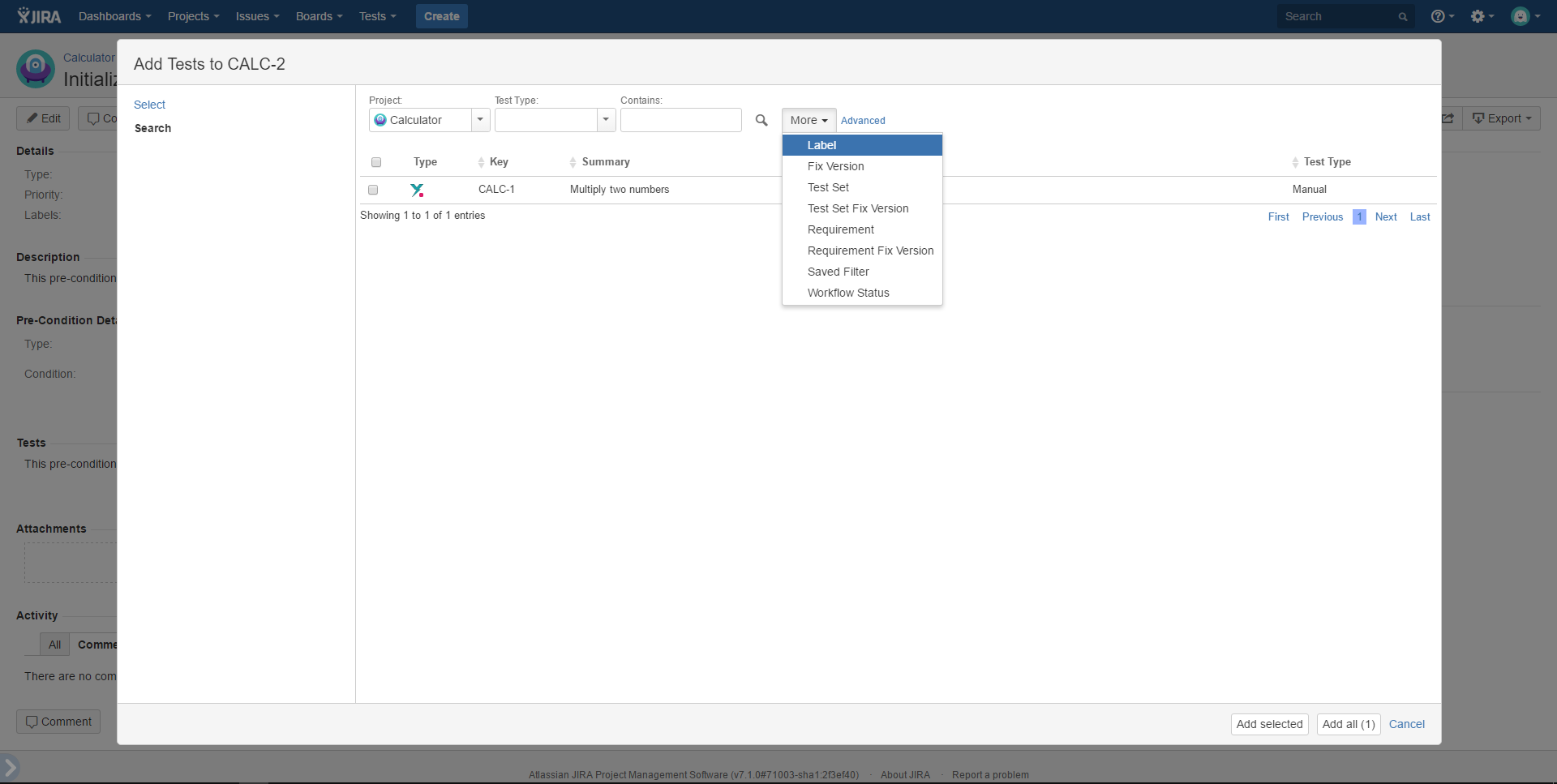1557x784 pixels.
Task: Open the Report a problem footer link
Action: (x=990, y=775)
